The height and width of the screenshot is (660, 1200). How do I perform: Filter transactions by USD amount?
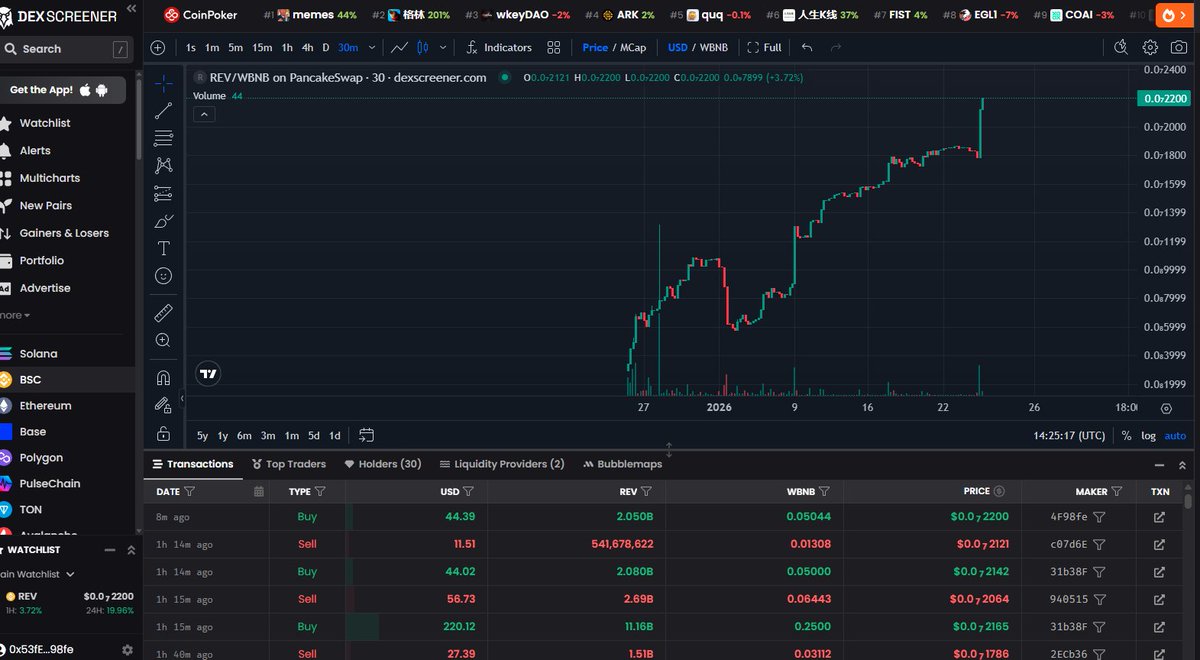click(468, 491)
